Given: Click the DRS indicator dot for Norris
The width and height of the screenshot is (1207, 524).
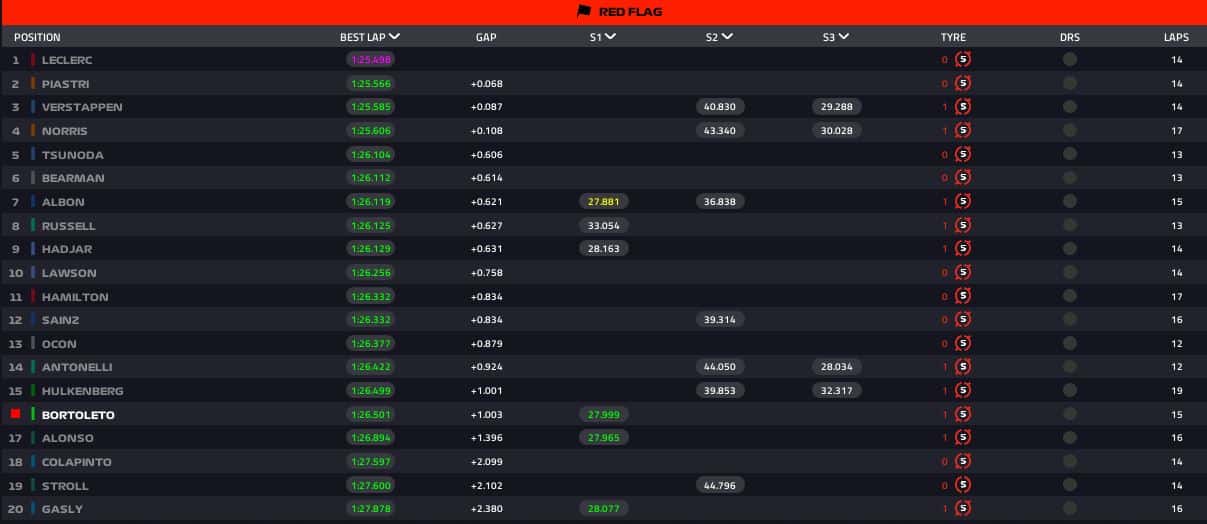Looking at the screenshot, I should click(x=1070, y=130).
